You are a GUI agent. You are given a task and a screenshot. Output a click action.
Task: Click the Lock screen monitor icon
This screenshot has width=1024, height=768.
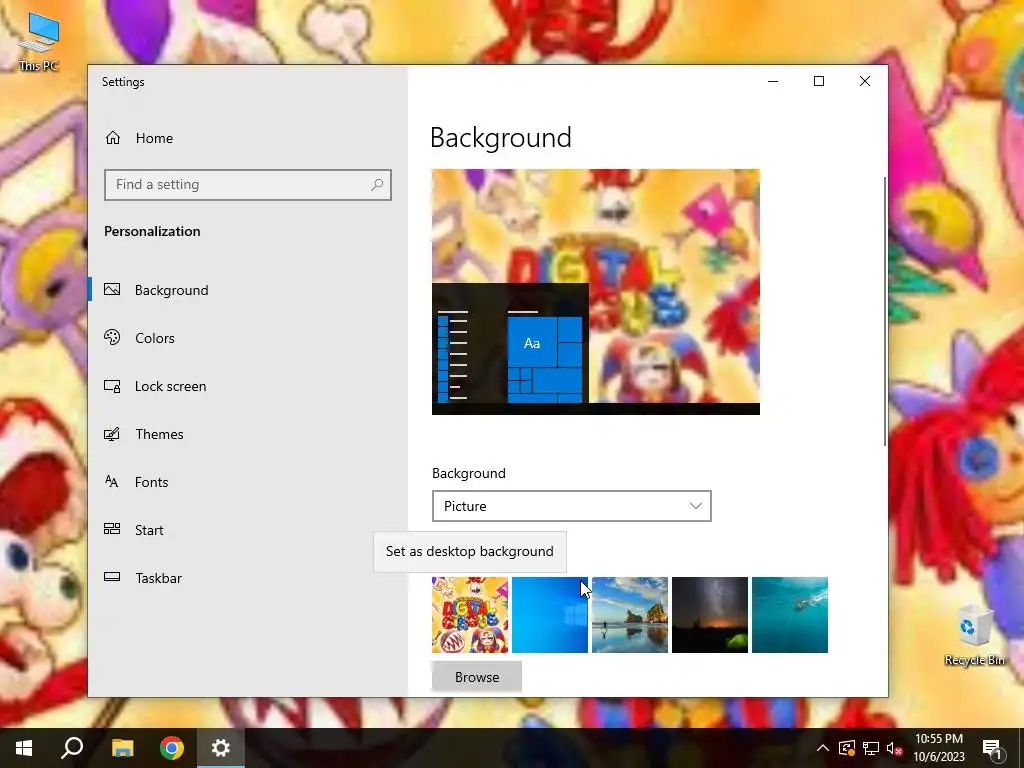(112, 386)
